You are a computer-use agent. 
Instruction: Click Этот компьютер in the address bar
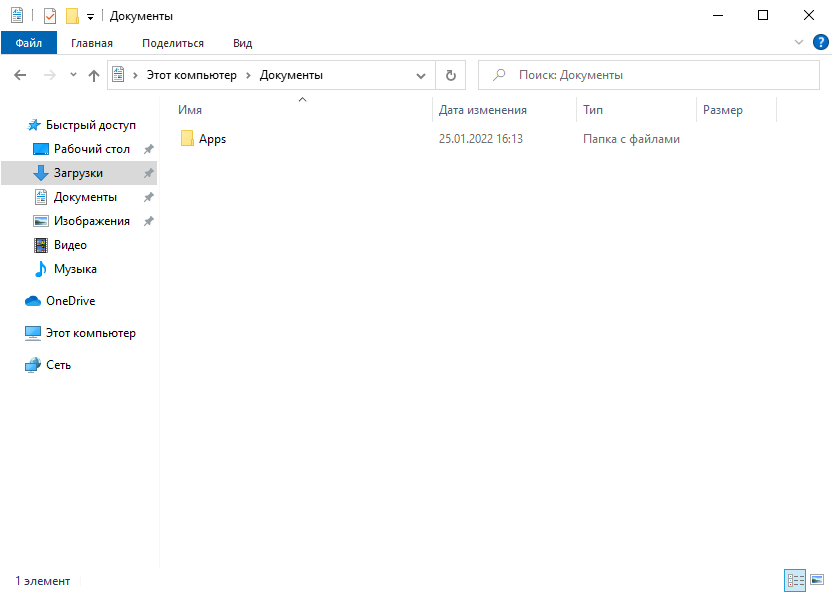click(192, 75)
